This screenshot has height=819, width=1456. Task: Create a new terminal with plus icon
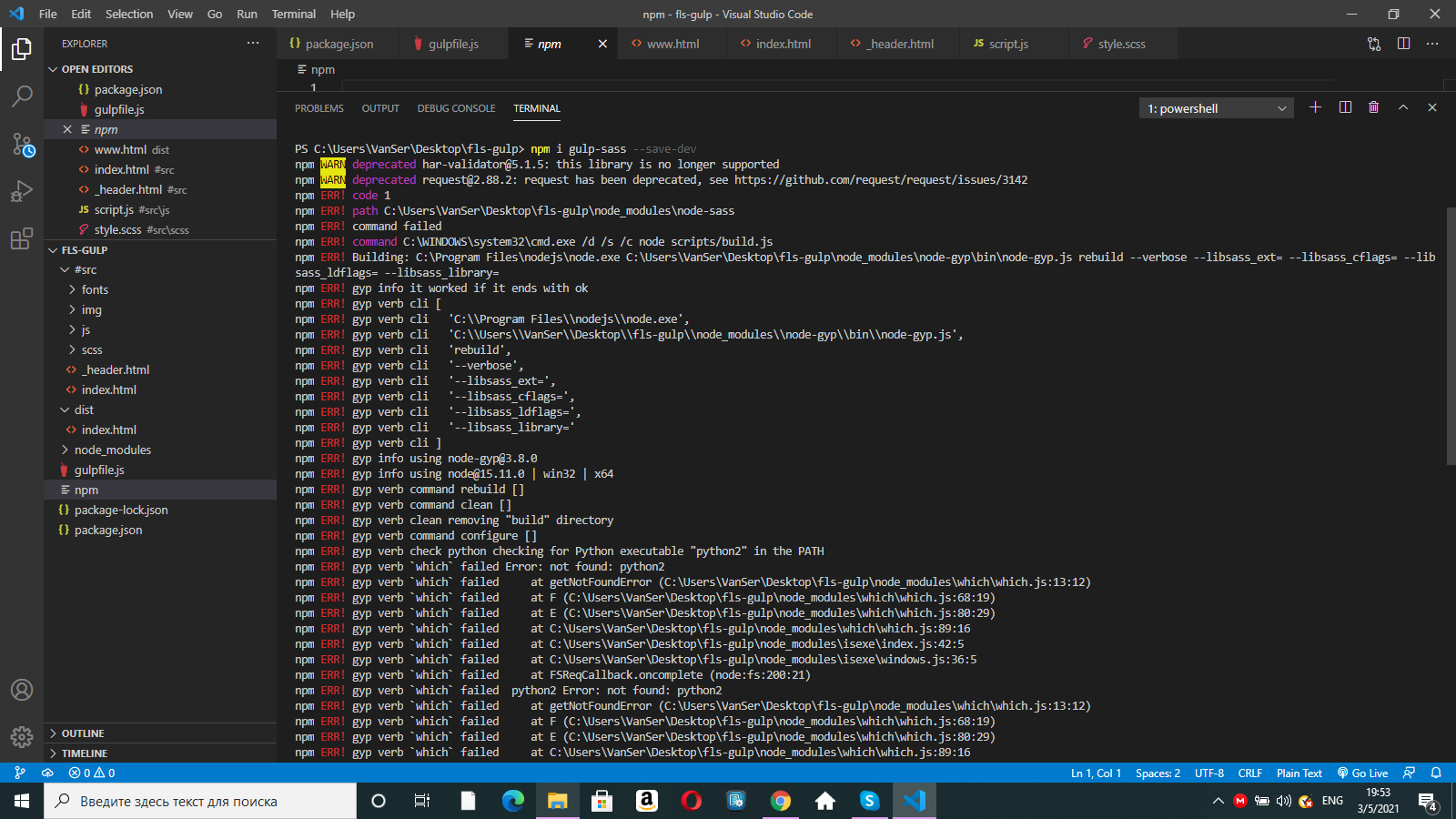pos(1315,107)
